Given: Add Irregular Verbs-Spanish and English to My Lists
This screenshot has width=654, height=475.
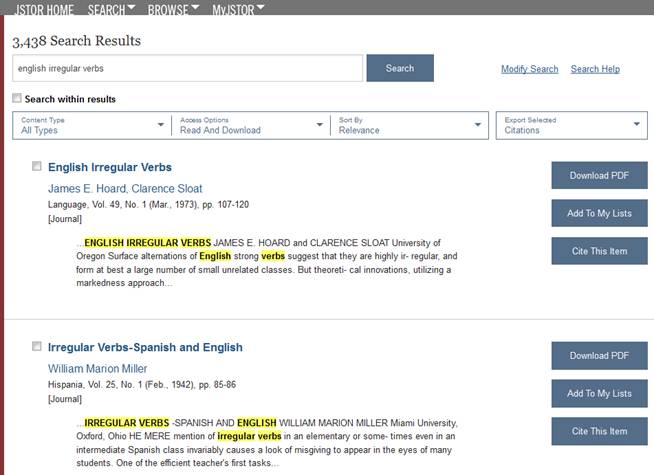Looking at the screenshot, I should [599, 393].
